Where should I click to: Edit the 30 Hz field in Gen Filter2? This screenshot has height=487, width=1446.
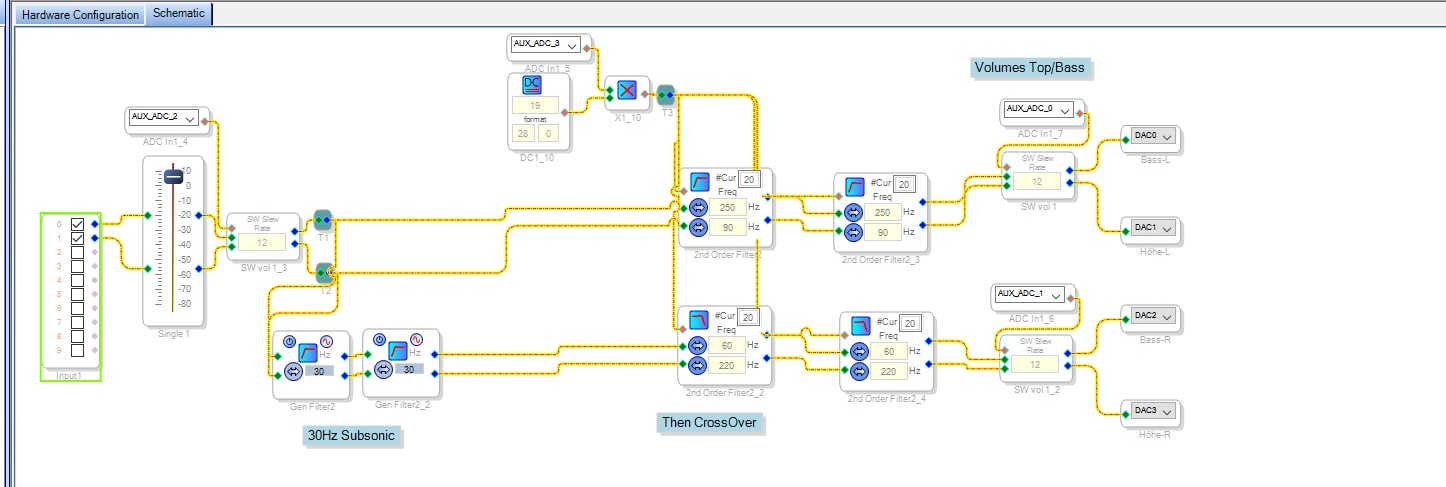click(x=319, y=371)
